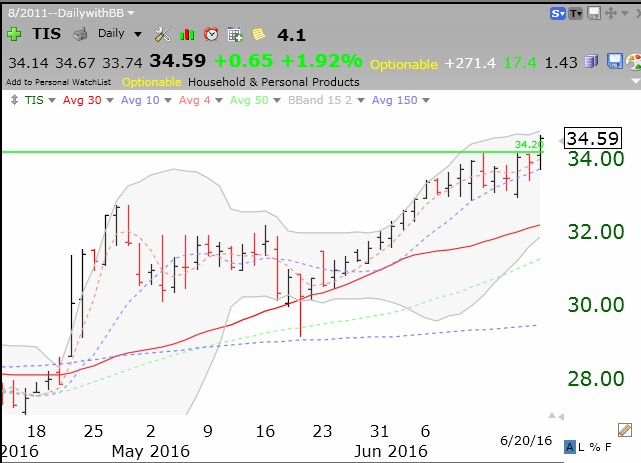Image resolution: width=641 pixels, height=463 pixels.
Task: Toggle the A arithmetic scale button
Action: coord(569,447)
